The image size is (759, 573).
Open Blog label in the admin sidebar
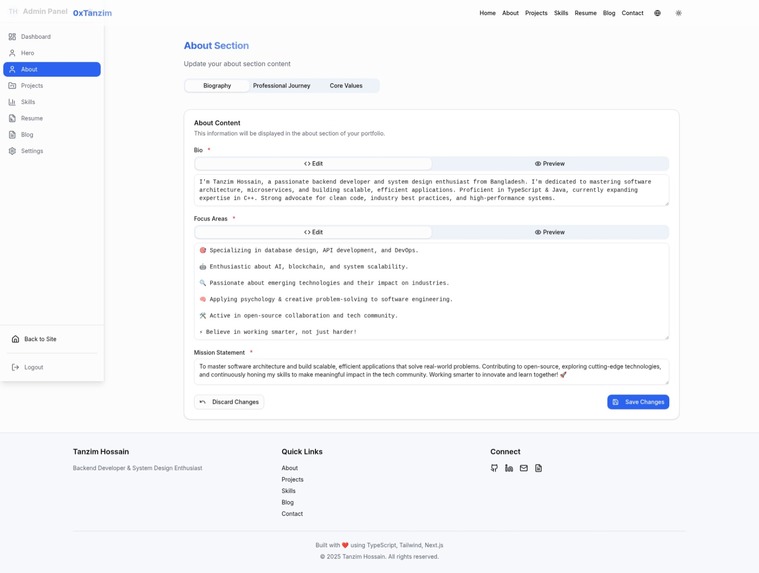point(27,135)
